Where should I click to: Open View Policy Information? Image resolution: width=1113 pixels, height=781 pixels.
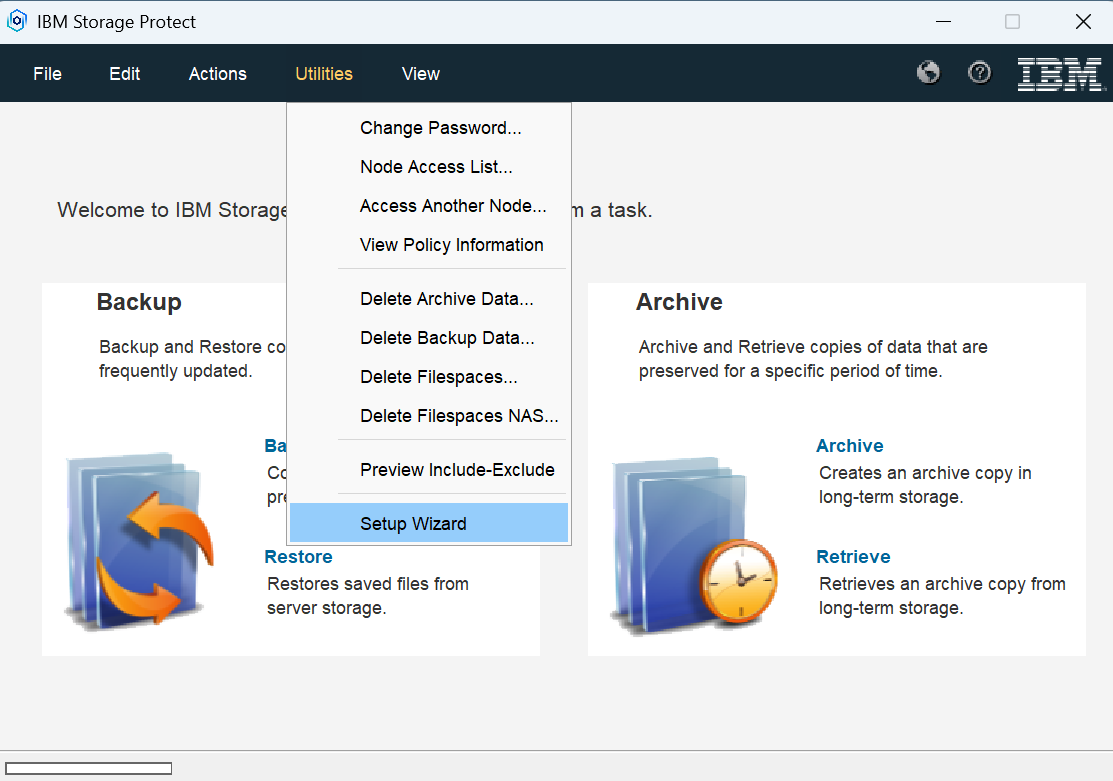click(452, 245)
